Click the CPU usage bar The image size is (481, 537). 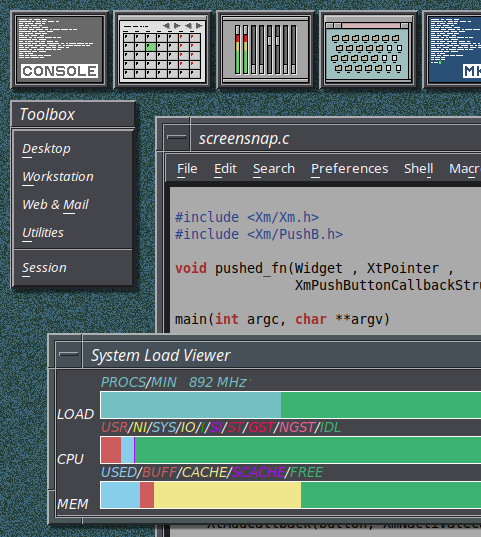click(291, 450)
